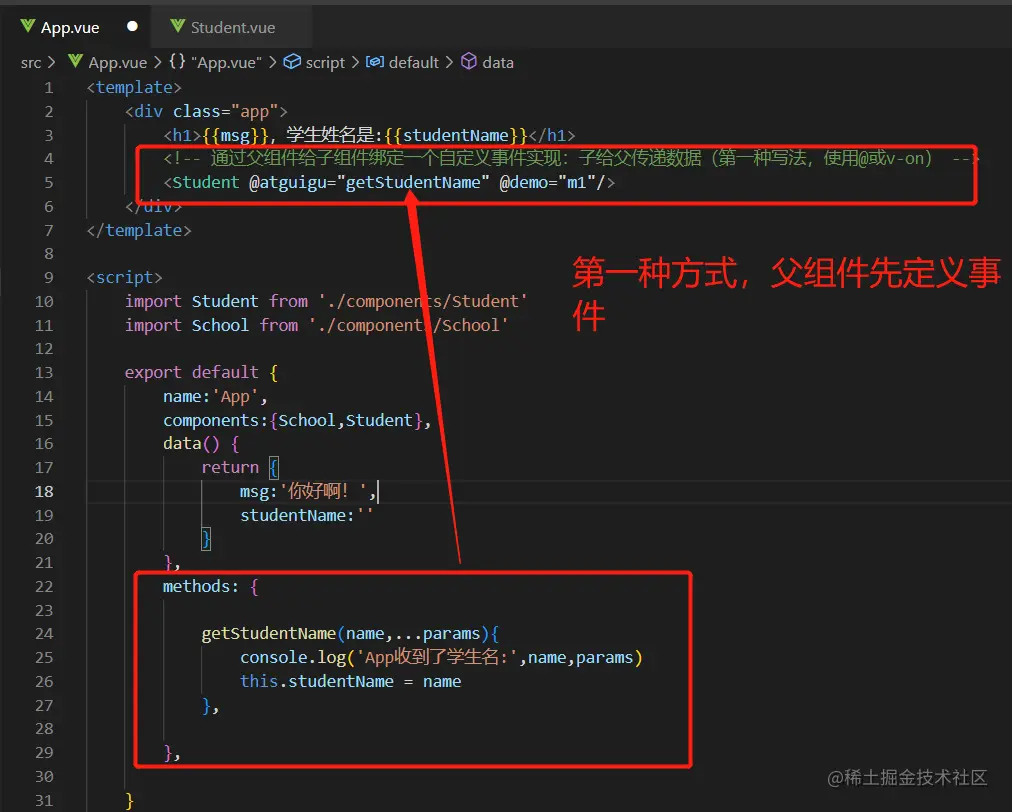This screenshot has width=1012, height=812.
Task: Click line number 9 in gutter
Action: (49, 278)
